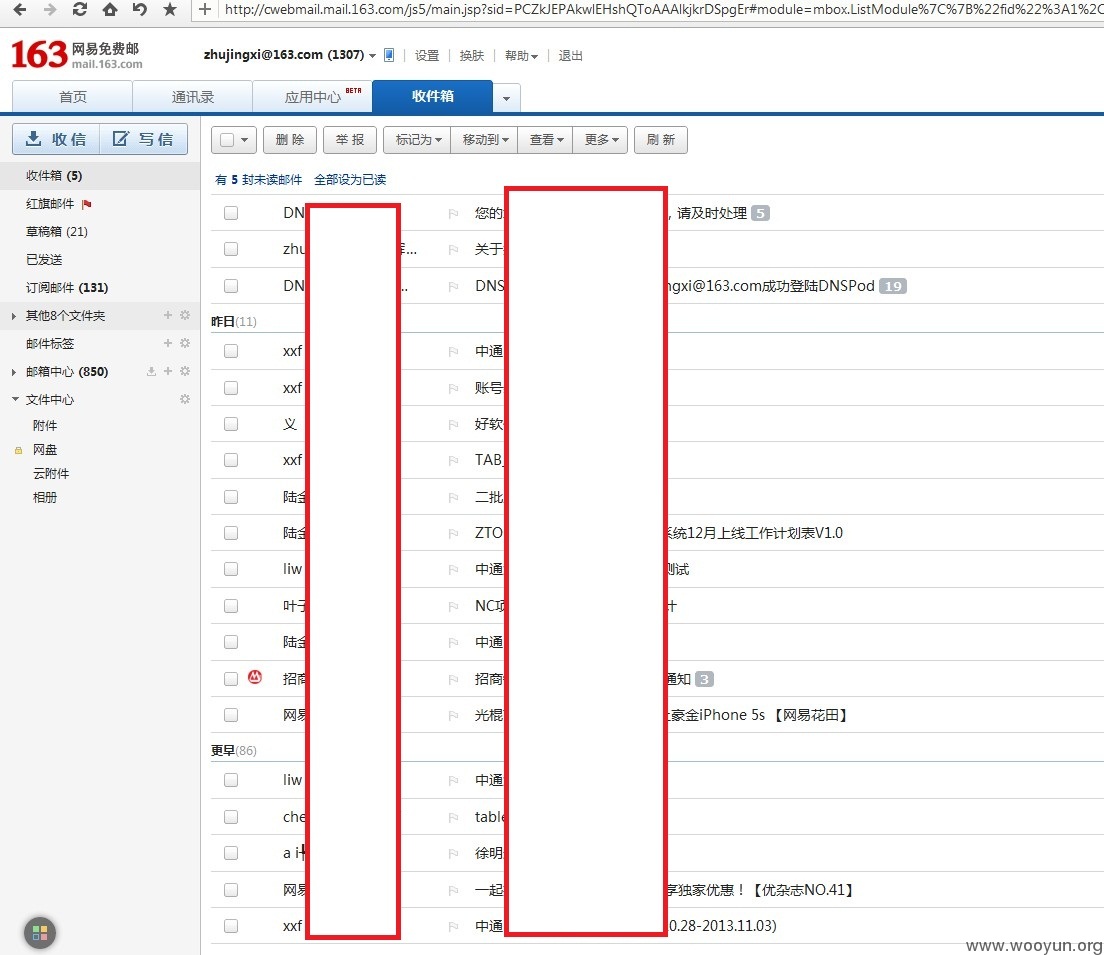
Task: Click the gear icon on 文件中心 row
Action: (x=185, y=399)
